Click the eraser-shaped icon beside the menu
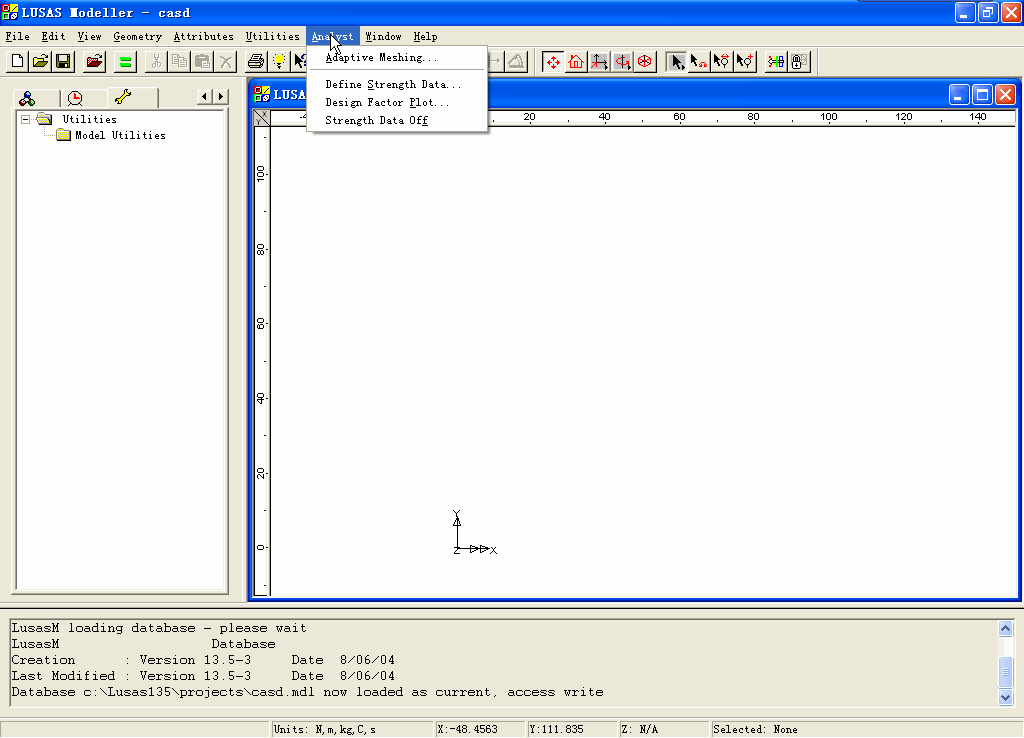This screenshot has width=1024, height=738. [516, 62]
